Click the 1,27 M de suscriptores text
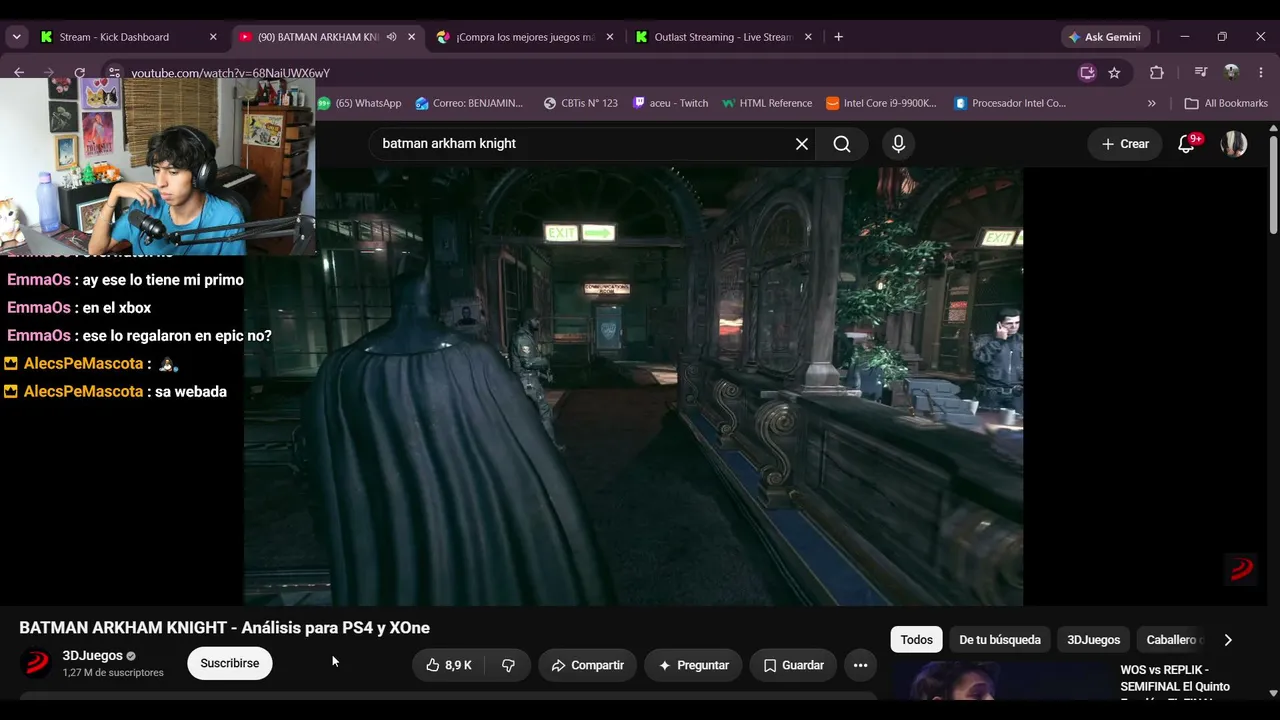 113,673
